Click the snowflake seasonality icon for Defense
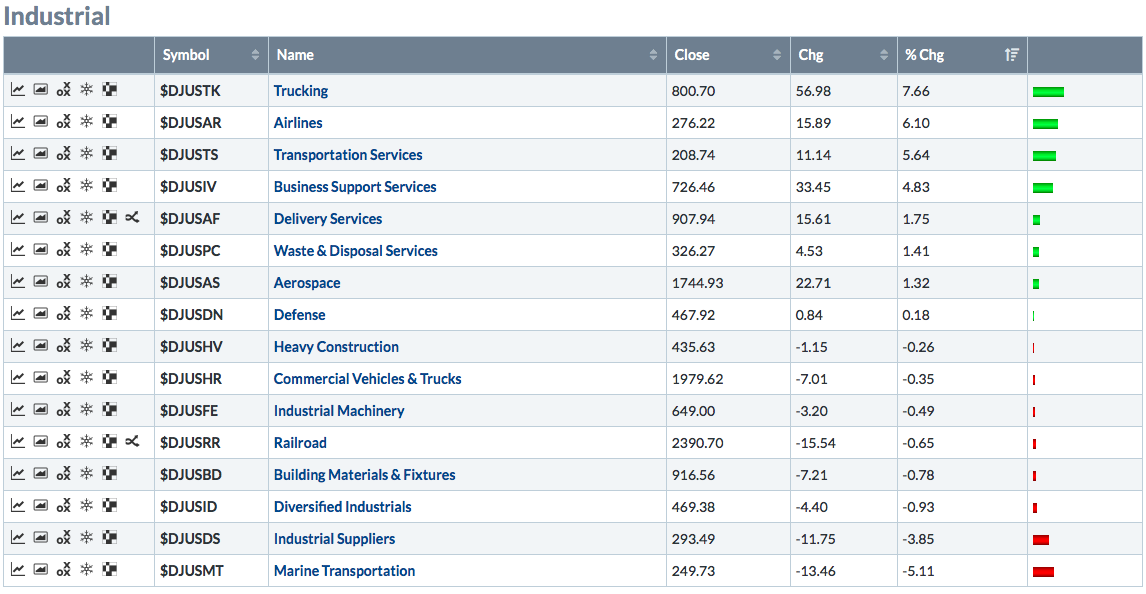Image resolution: width=1146 pixels, height=594 pixels. click(87, 314)
